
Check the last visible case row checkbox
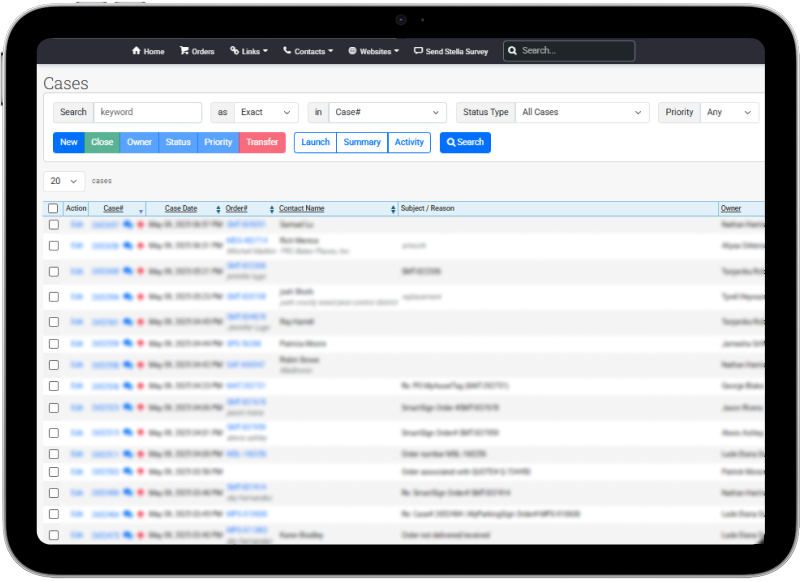[x=53, y=535]
